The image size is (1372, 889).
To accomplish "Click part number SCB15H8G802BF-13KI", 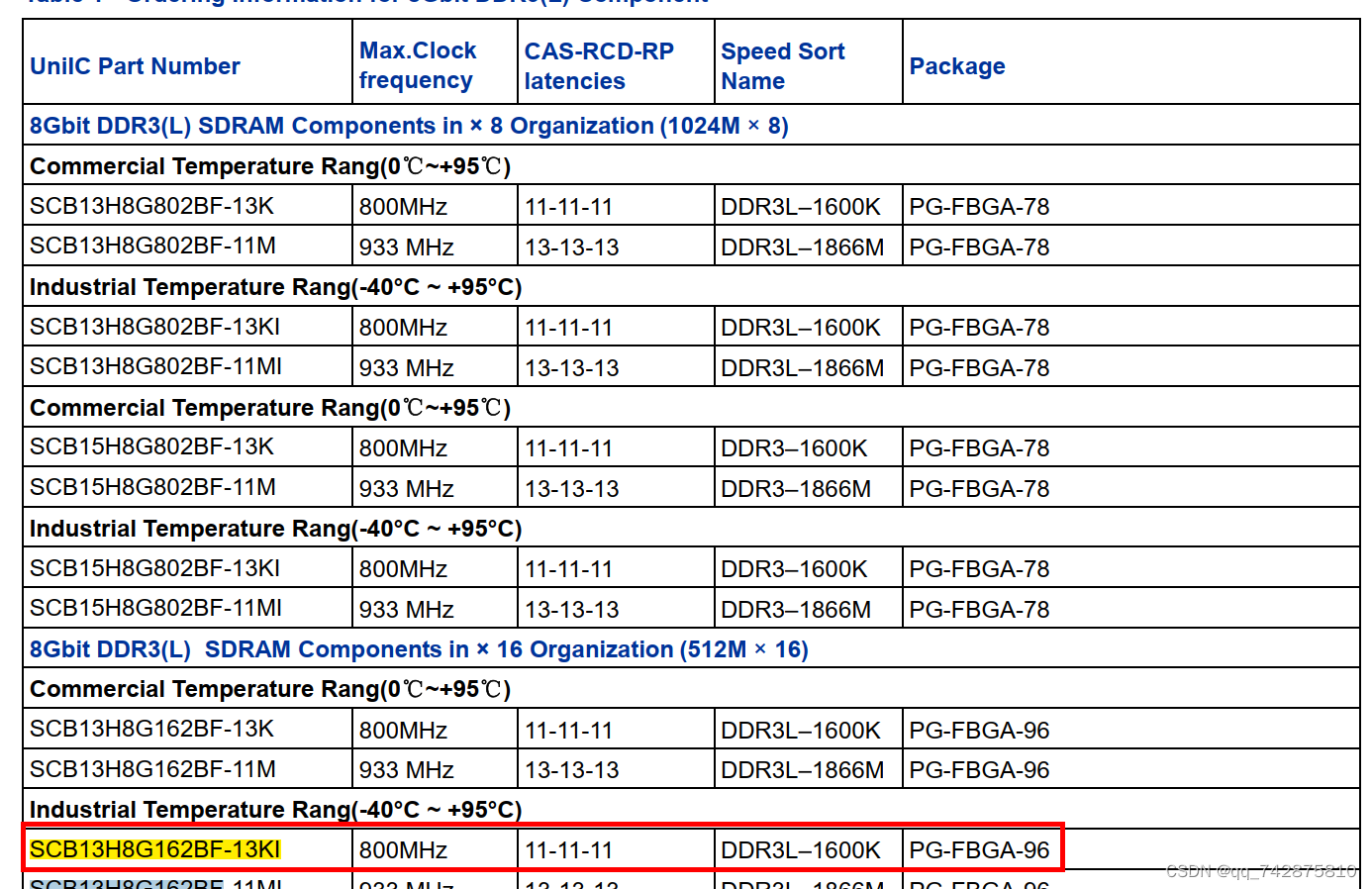I will pos(154,568).
